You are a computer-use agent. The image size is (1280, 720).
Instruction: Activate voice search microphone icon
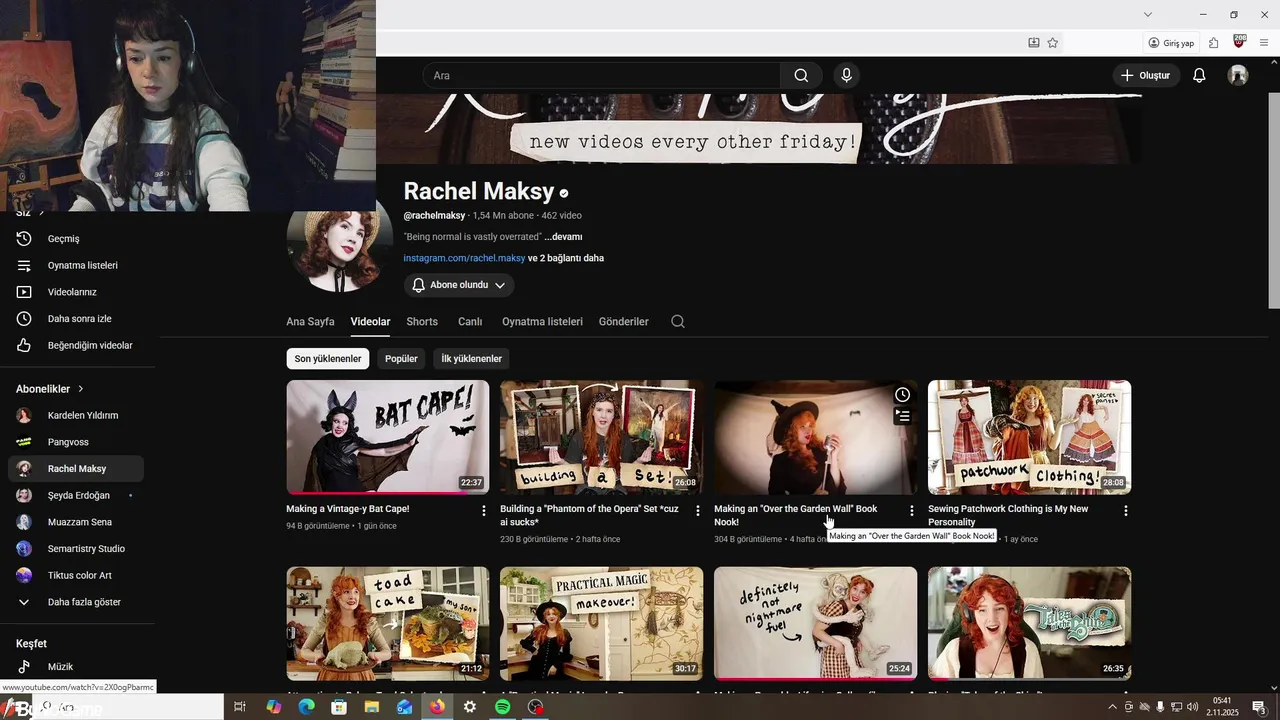coord(846,75)
